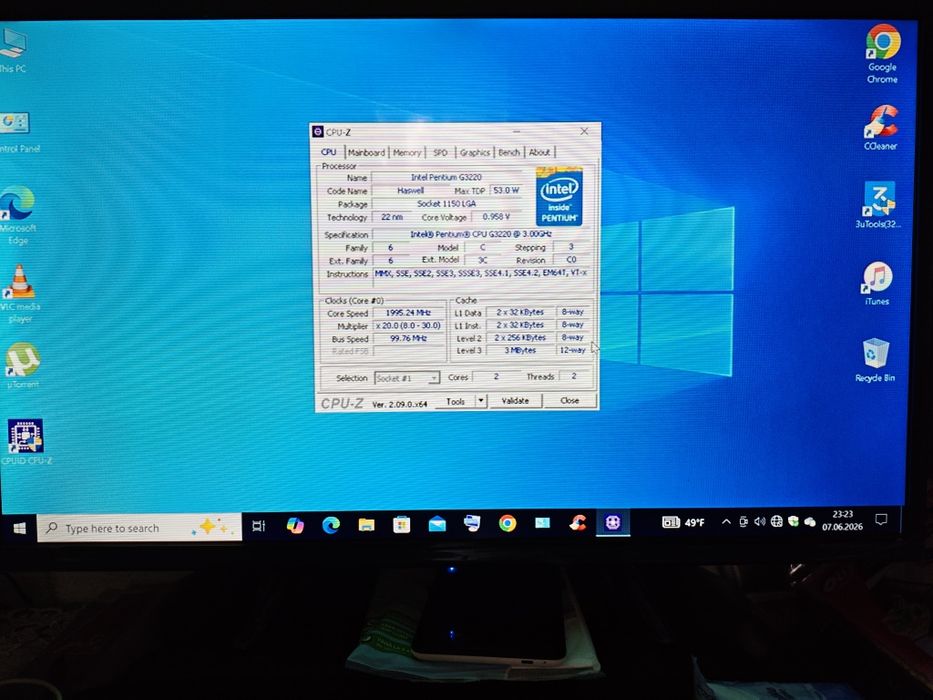This screenshot has height=700, width=933.
Task: Click the uTorrent desktop icon
Action: click(22, 365)
